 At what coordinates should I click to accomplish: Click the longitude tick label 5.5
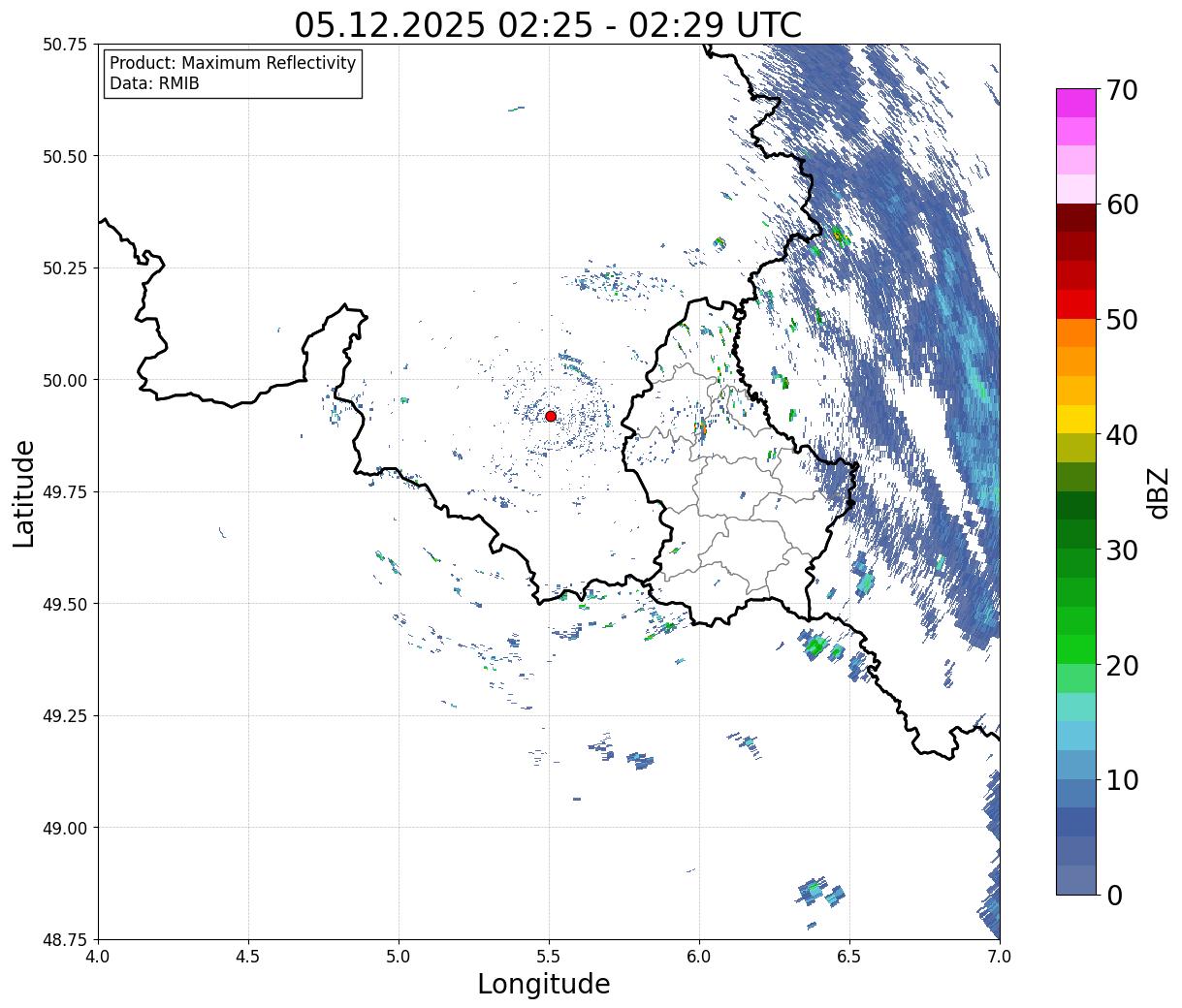[x=549, y=957]
